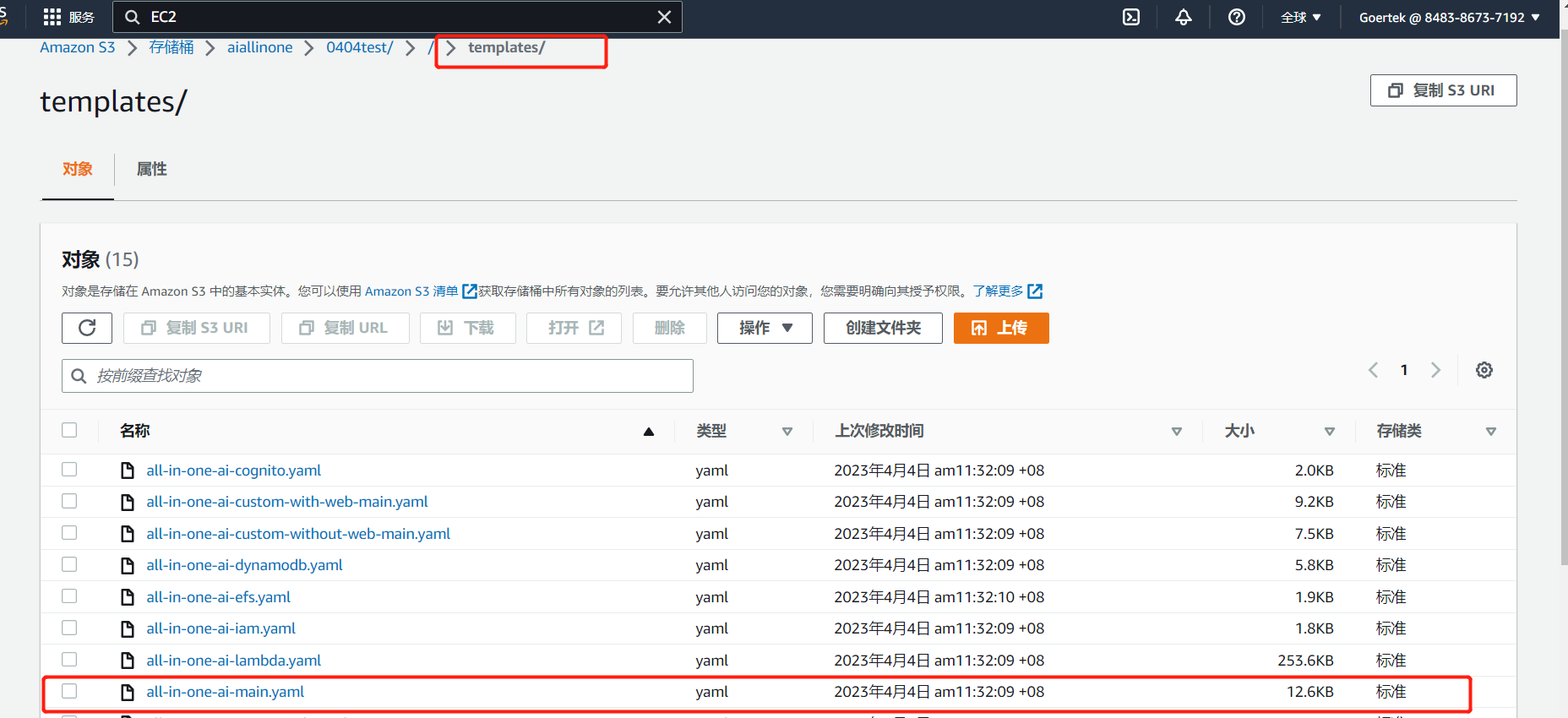Expand the 操作 actions dropdown
The height and width of the screenshot is (718, 1568).
[x=765, y=328]
